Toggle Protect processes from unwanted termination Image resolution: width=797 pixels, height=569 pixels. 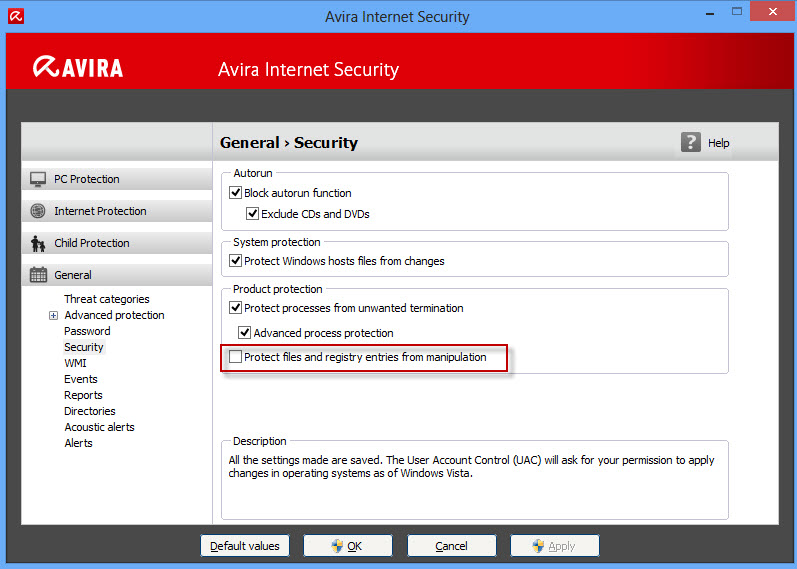(x=235, y=308)
